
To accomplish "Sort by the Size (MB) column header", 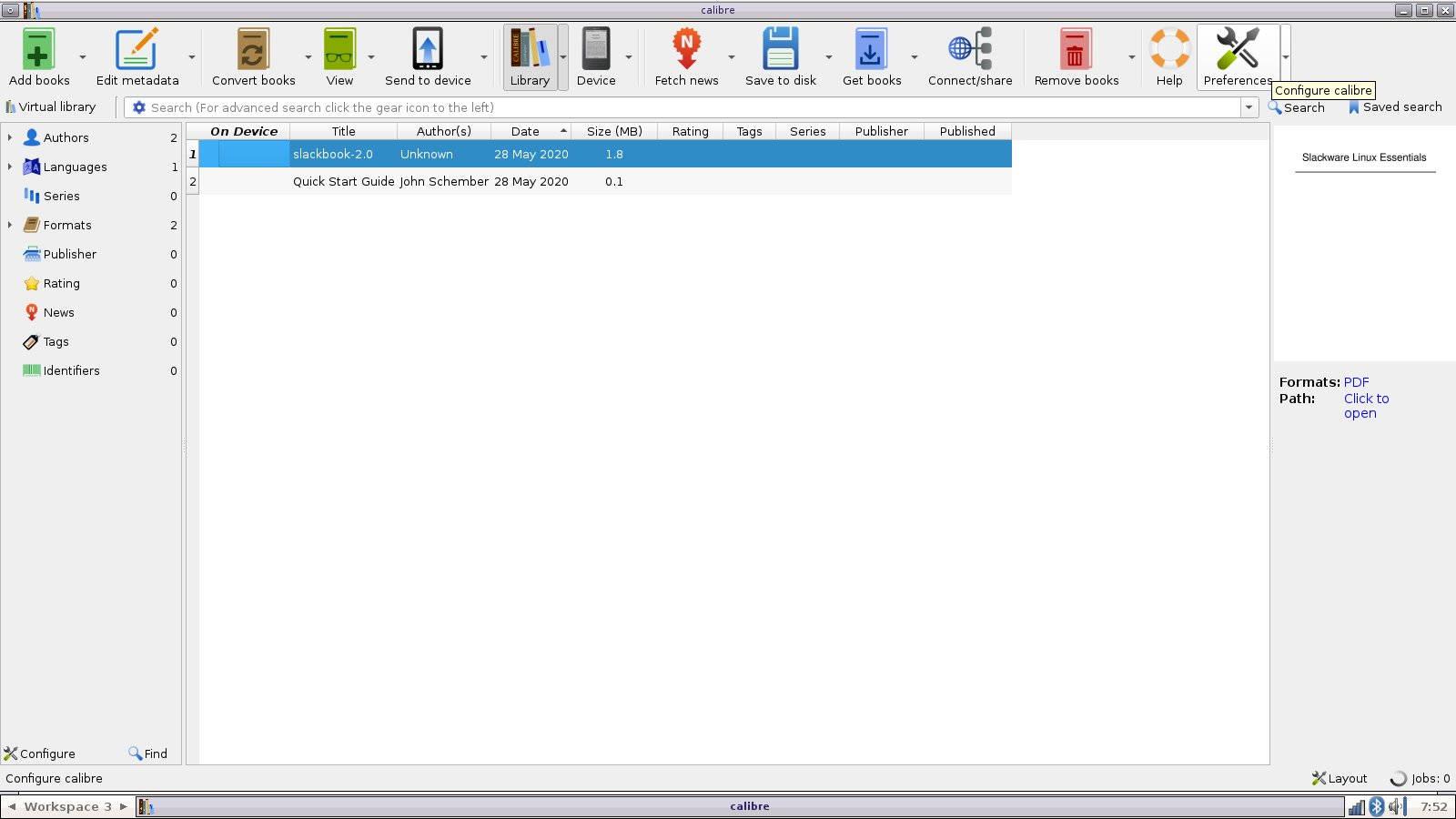I will coord(614,131).
